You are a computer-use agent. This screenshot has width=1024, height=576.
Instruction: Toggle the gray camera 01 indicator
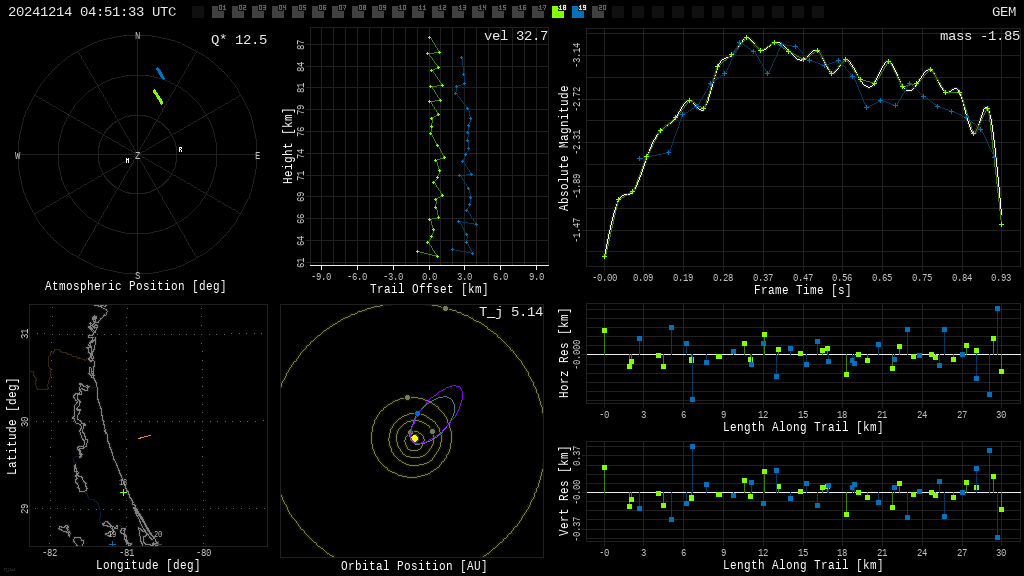click(218, 12)
